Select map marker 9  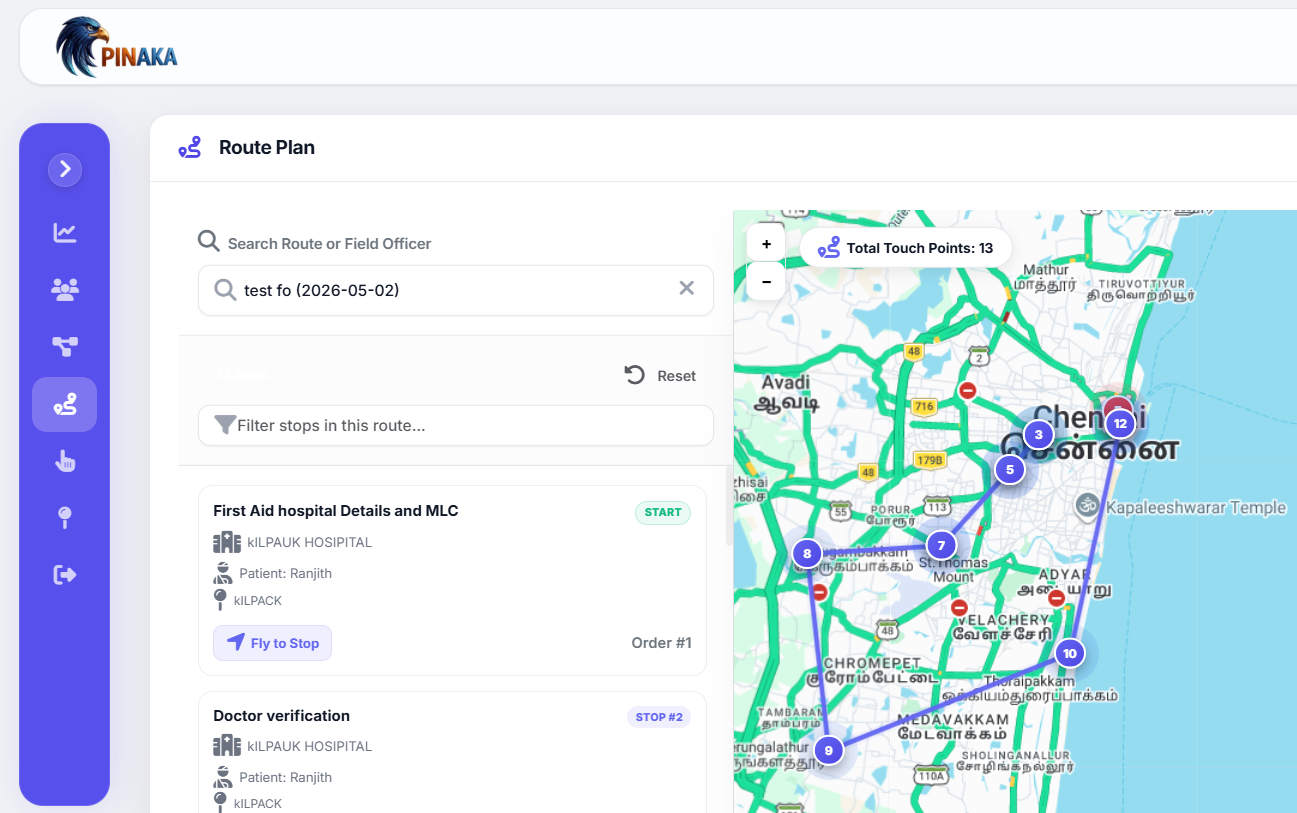[828, 750]
